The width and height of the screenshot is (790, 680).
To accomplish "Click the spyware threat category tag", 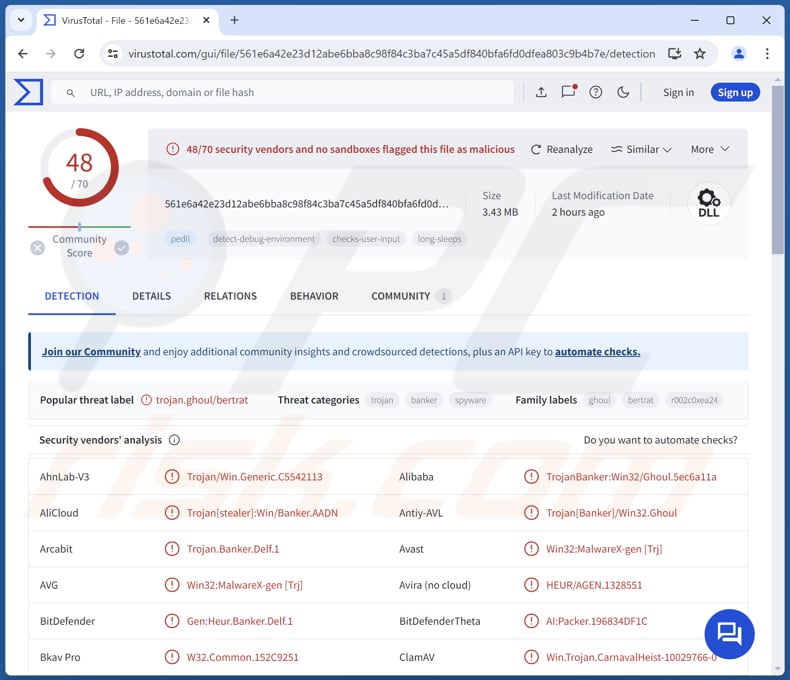I will click(x=470, y=400).
